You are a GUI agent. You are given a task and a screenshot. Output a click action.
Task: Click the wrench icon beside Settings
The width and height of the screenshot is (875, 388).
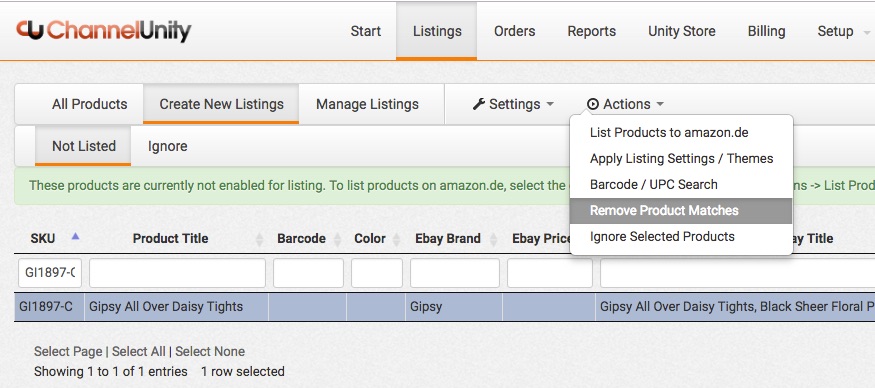tap(479, 104)
